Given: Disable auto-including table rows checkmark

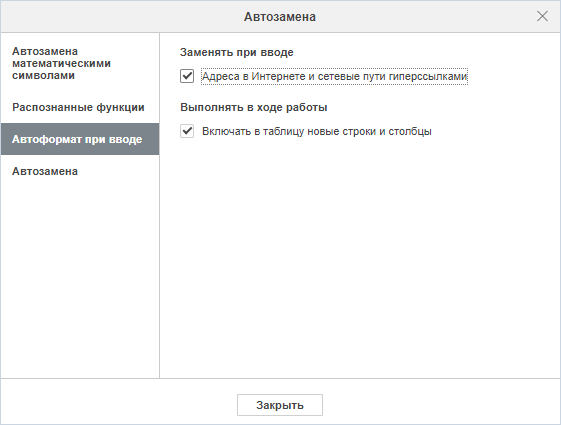Looking at the screenshot, I should click(x=187, y=131).
